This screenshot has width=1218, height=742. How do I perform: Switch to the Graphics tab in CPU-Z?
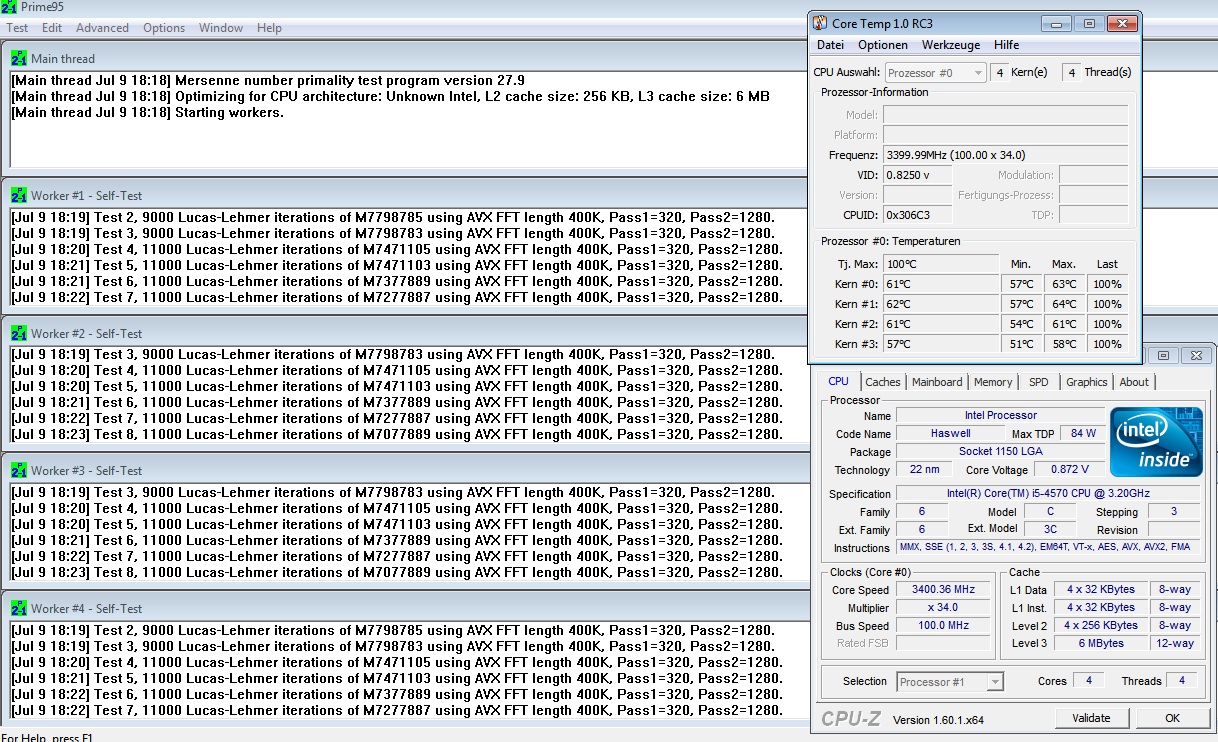click(x=1086, y=382)
